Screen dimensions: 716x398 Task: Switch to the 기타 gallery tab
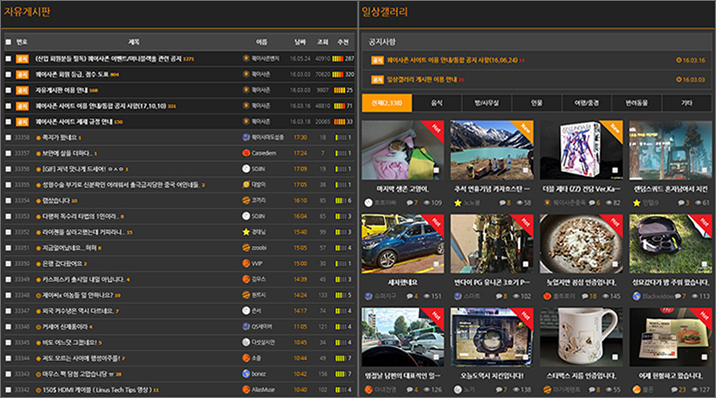tap(686, 103)
